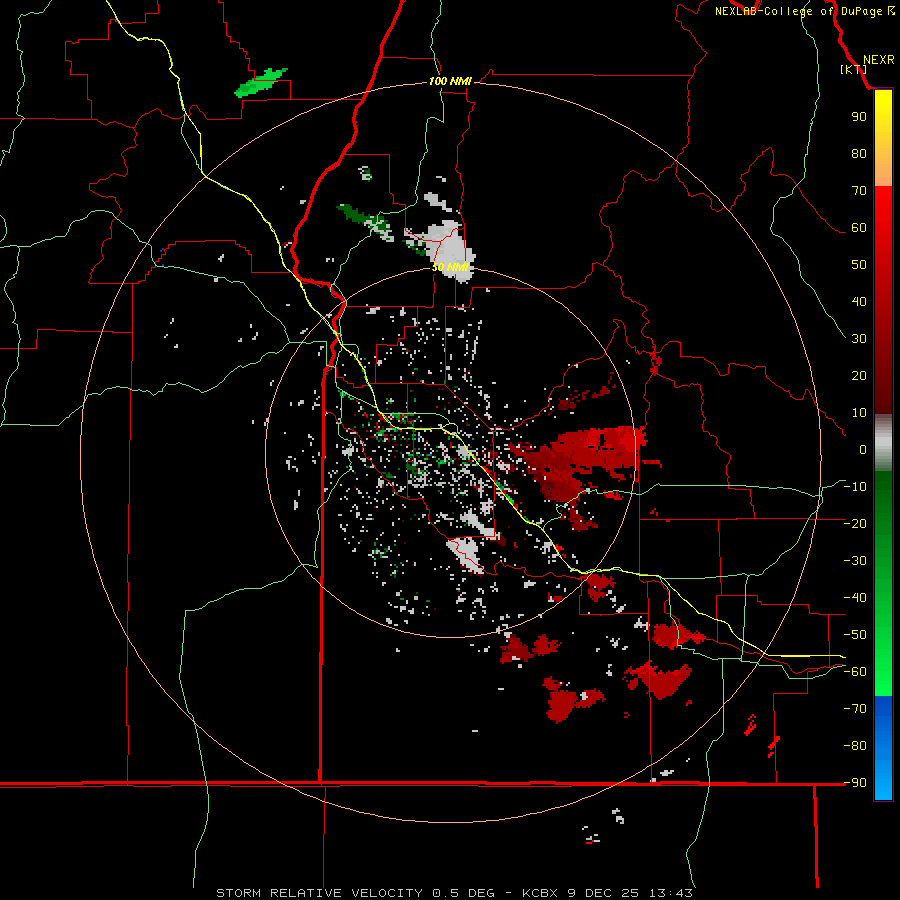Select the -90 knots scale label

[x=855, y=783]
